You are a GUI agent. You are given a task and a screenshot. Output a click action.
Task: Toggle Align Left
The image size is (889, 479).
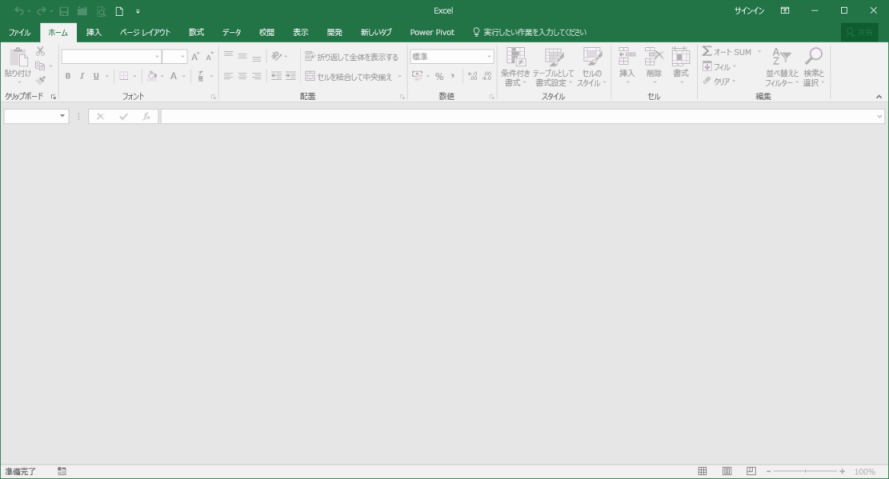pos(228,76)
